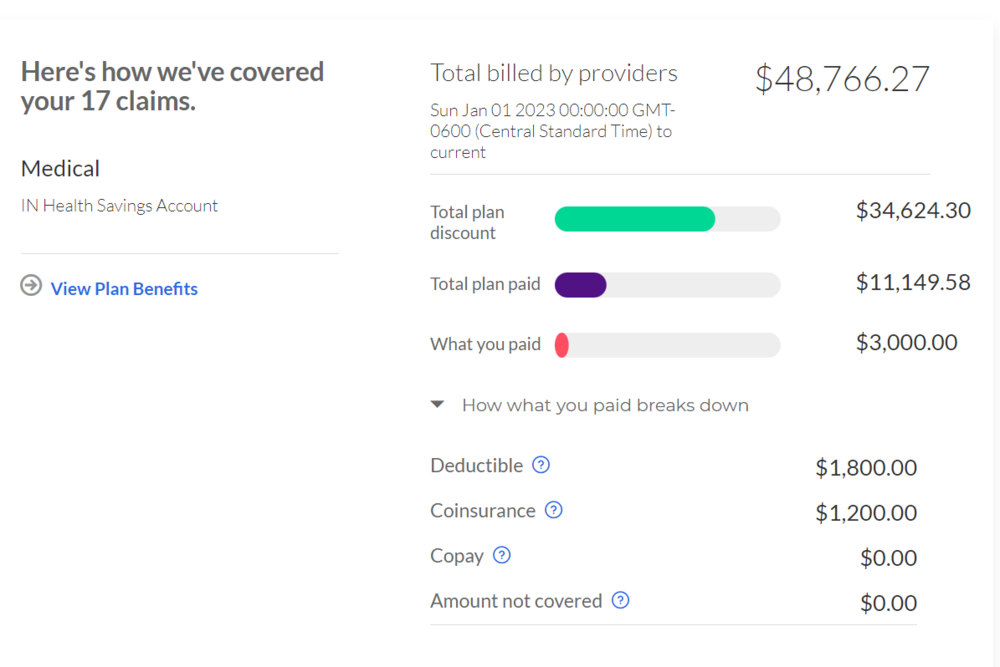Click 'How what you paid breaks down' heading
This screenshot has height=667, width=1000.
tap(605, 405)
